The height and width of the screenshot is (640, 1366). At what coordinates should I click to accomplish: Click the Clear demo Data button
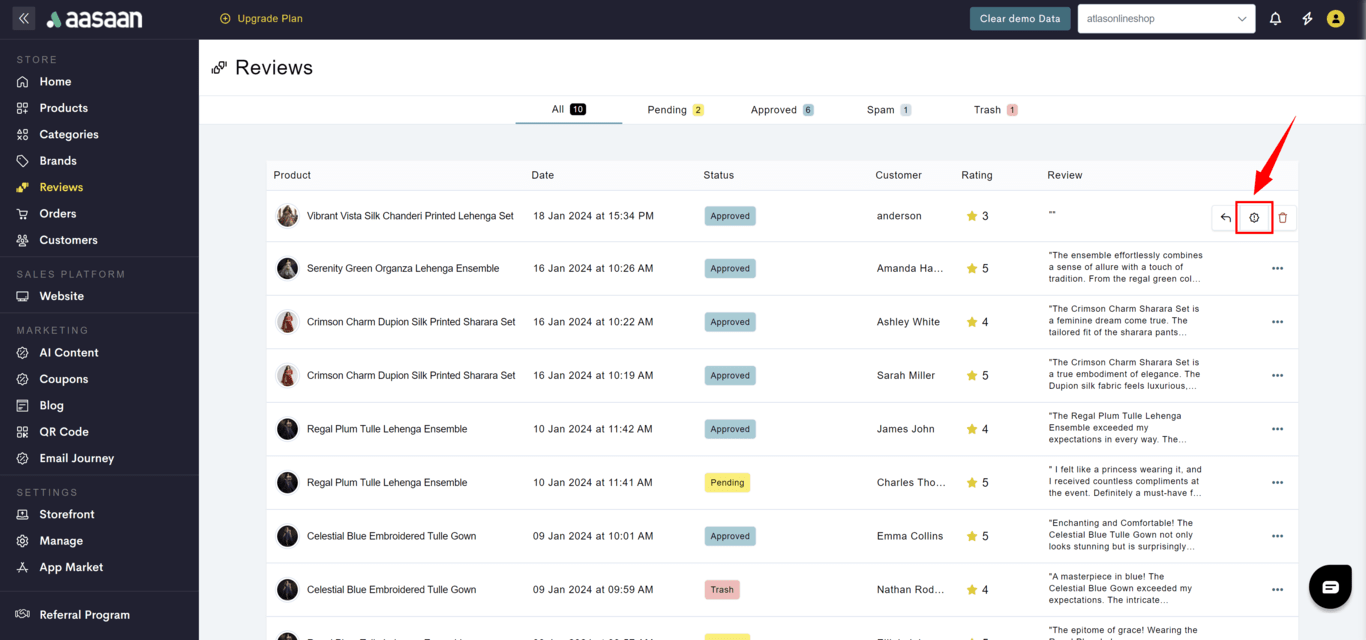[1020, 19]
